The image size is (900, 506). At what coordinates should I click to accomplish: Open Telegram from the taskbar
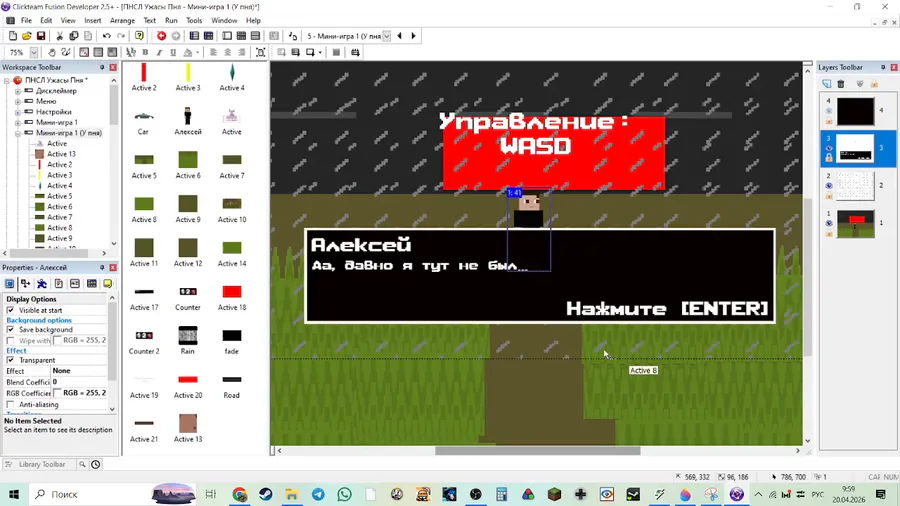318,494
